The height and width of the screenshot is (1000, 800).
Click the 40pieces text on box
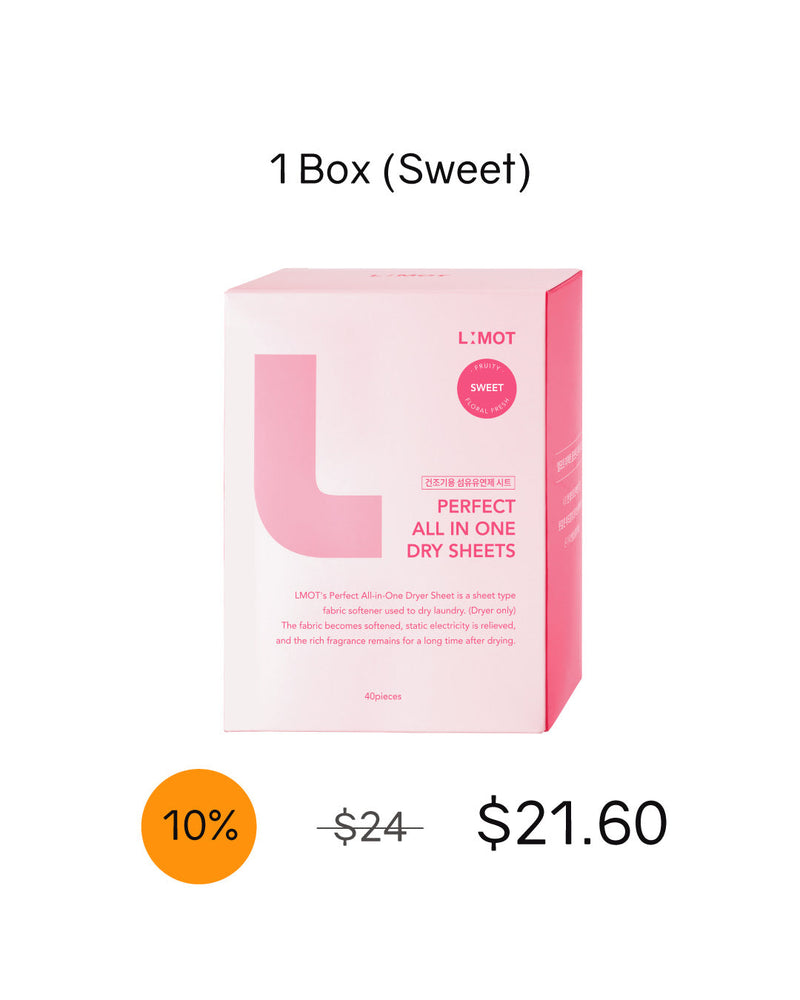click(x=383, y=696)
